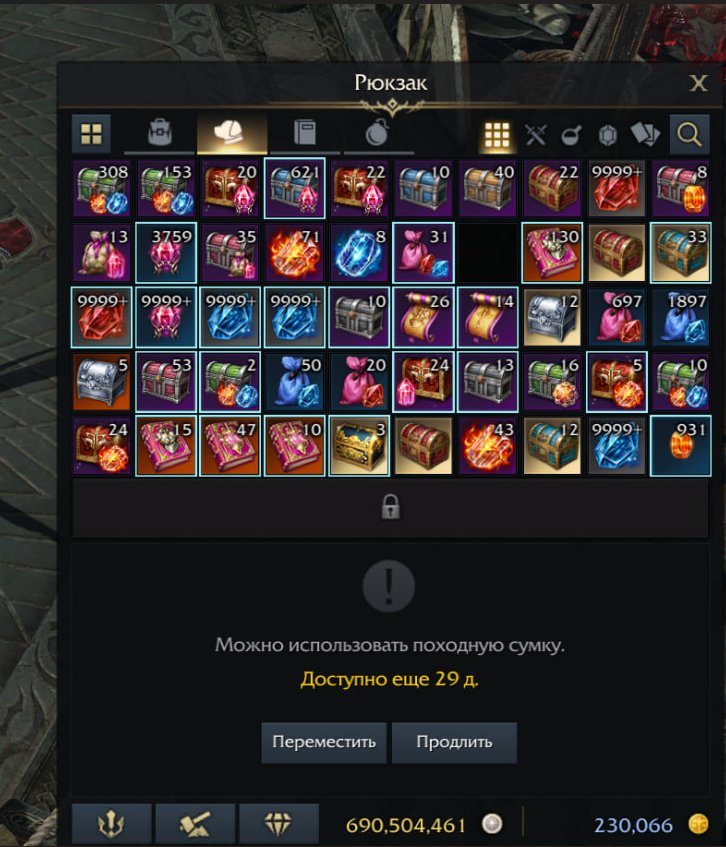Viewport: 726px width, 847px height.
Task: Click the locked inventory row padlock
Action: point(391,507)
